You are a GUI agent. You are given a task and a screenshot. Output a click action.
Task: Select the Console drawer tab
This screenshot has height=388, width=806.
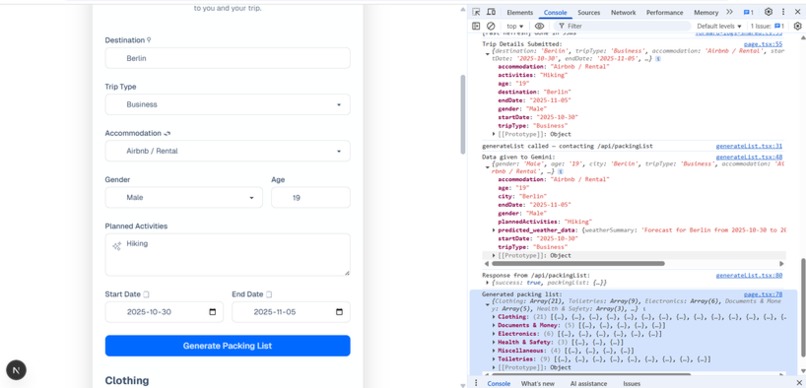pyautogui.click(x=499, y=383)
